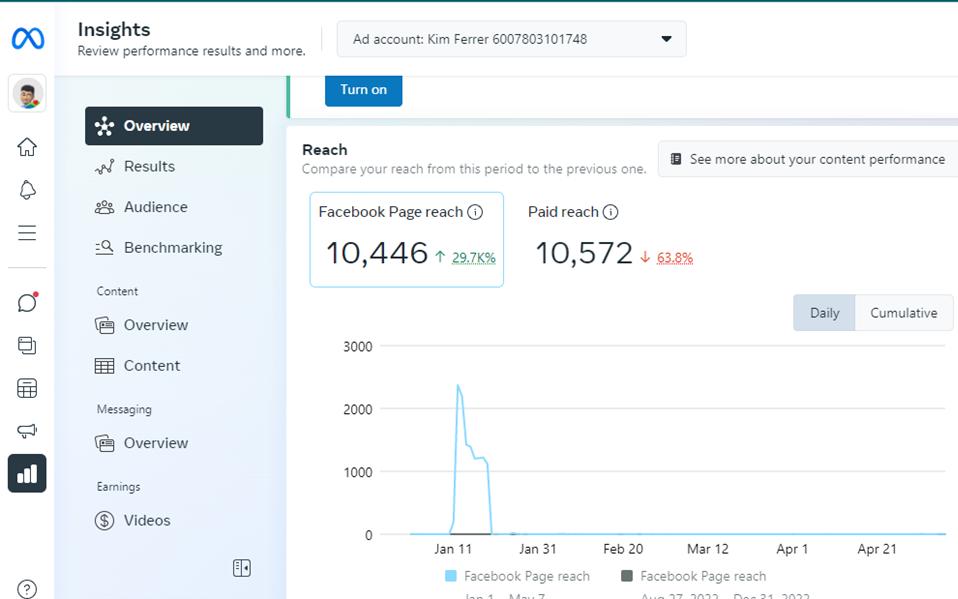See more about your content performance
This screenshot has width=958, height=599.
point(808,160)
